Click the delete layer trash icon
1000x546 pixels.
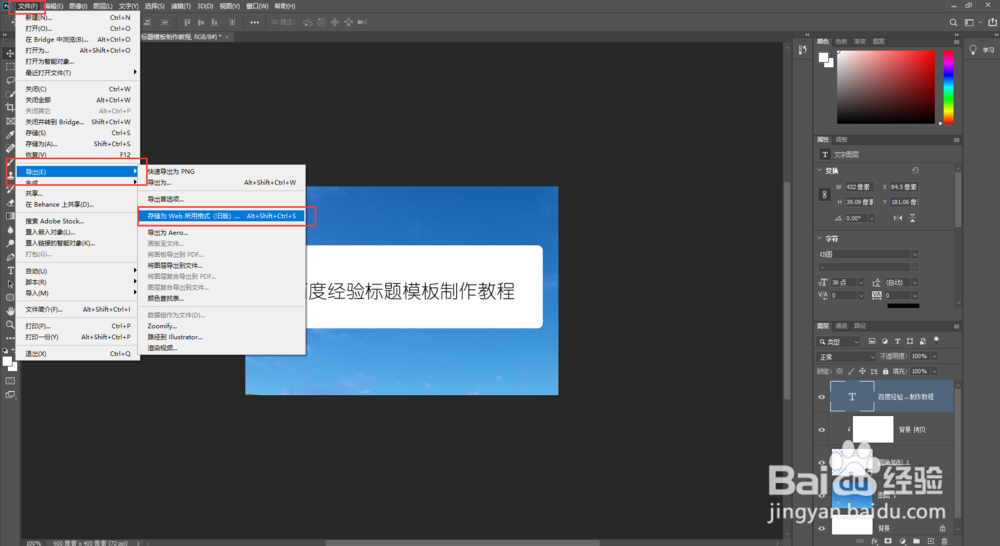pyautogui.click(x=944, y=541)
